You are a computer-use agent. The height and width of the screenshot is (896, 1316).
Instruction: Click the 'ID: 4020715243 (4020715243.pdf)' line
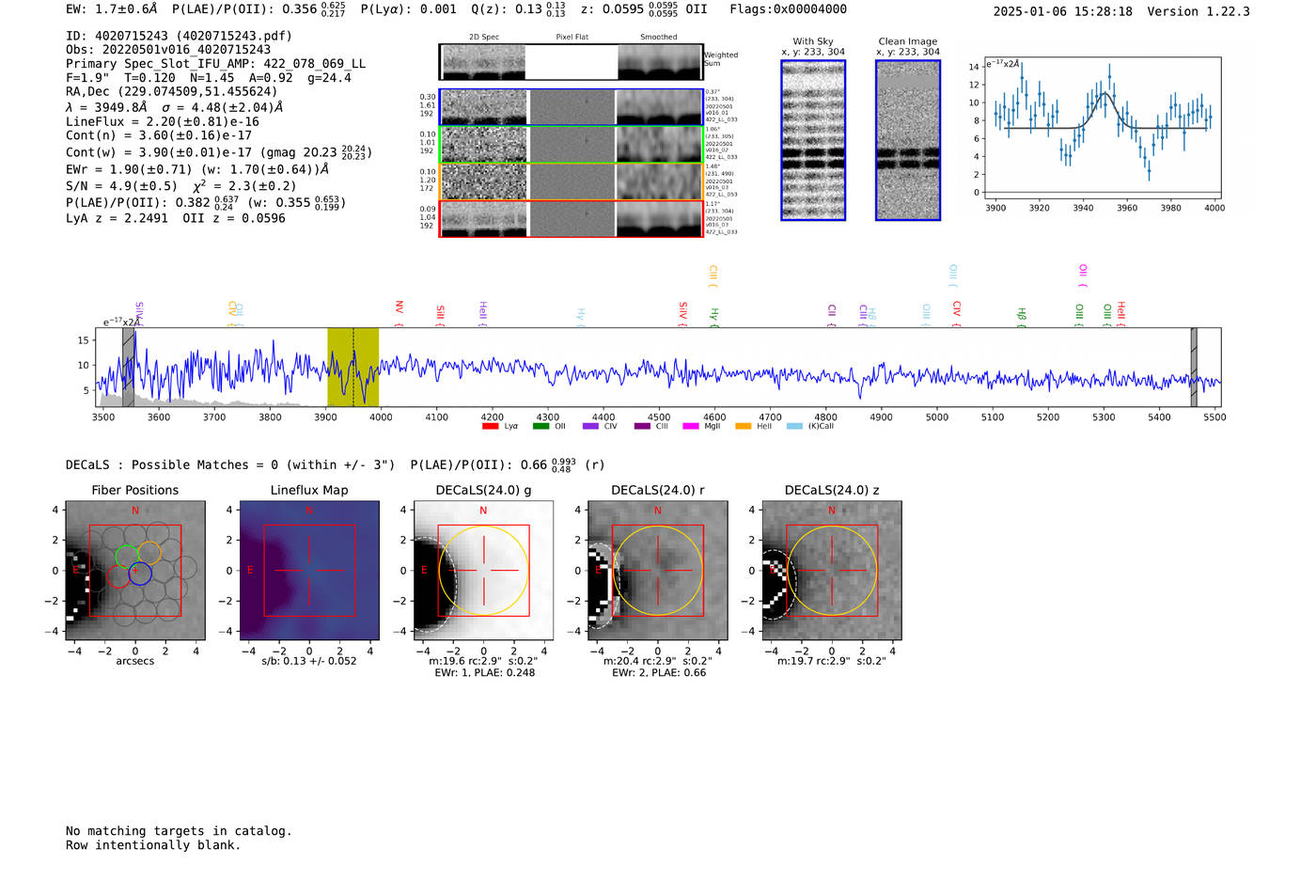click(179, 36)
